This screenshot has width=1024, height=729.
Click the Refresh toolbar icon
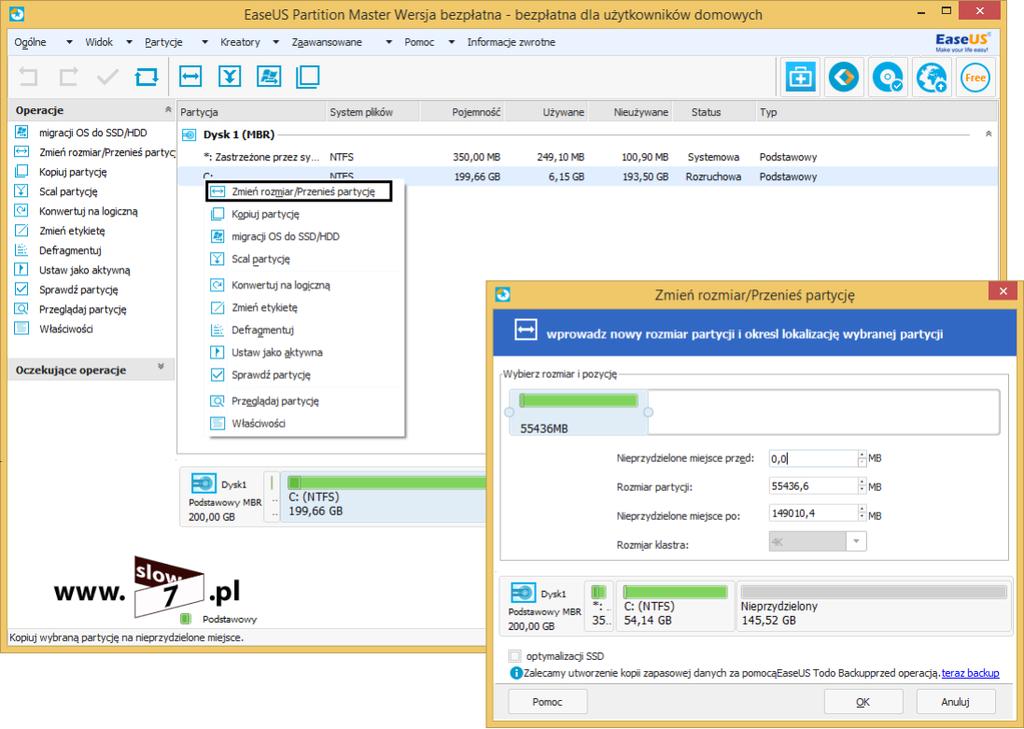(x=146, y=77)
